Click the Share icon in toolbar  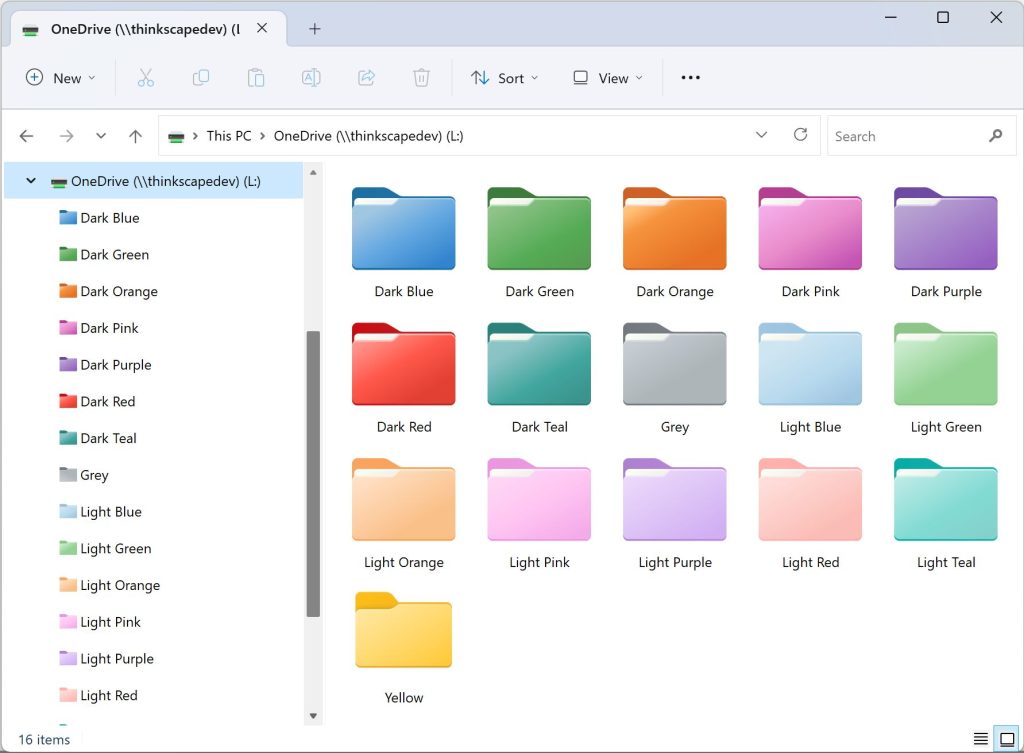366,78
